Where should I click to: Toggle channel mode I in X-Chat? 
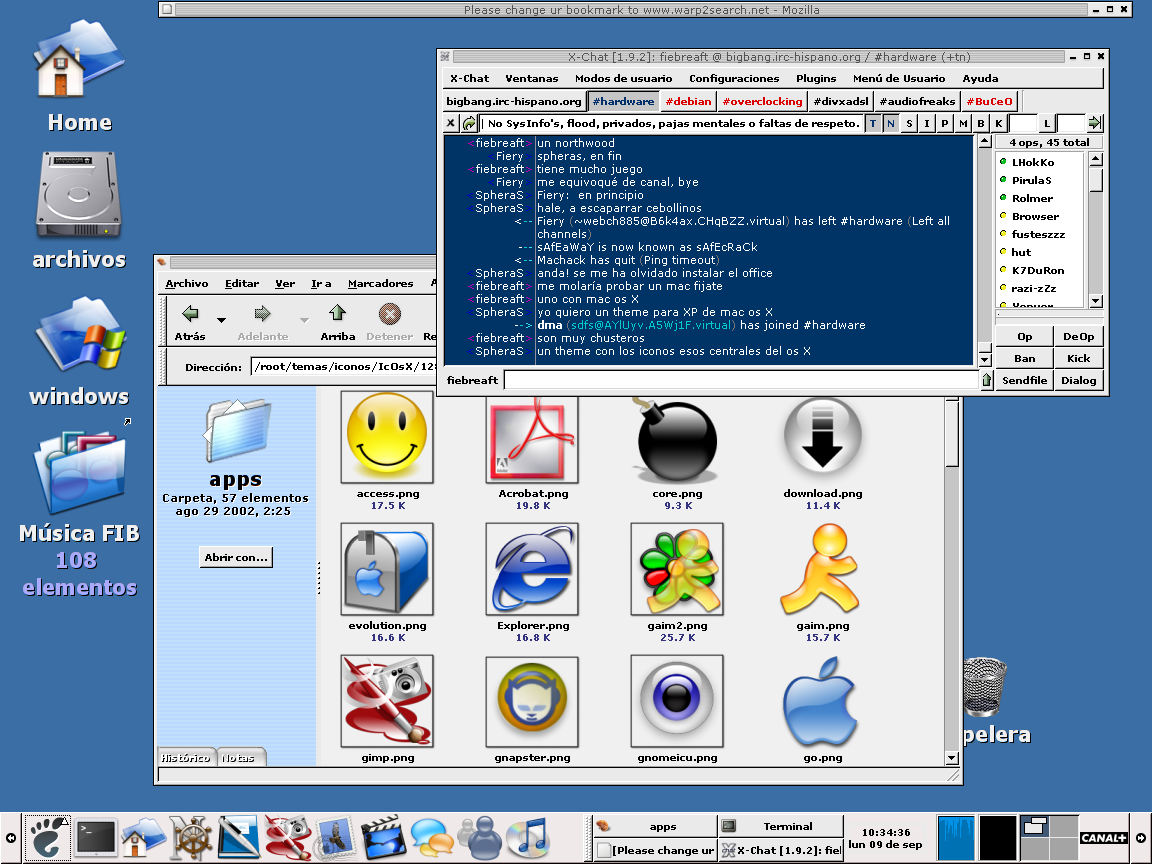point(926,123)
